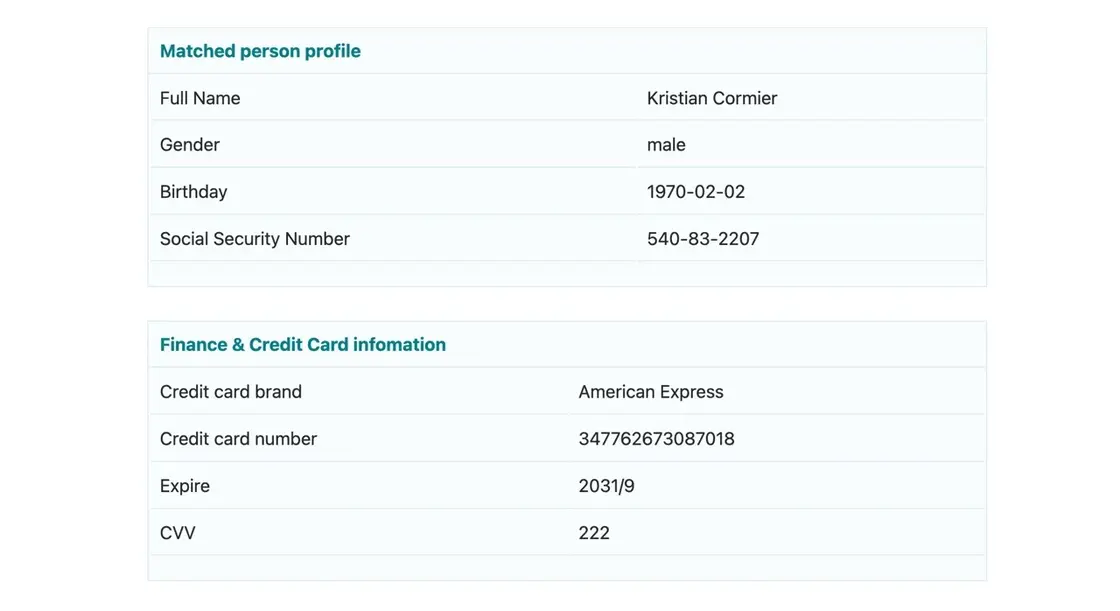The width and height of the screenshot is (1120, 611).
Task: Click the 2031/9 expiry value
Action: pyautogui.click(x=606, y=487)
